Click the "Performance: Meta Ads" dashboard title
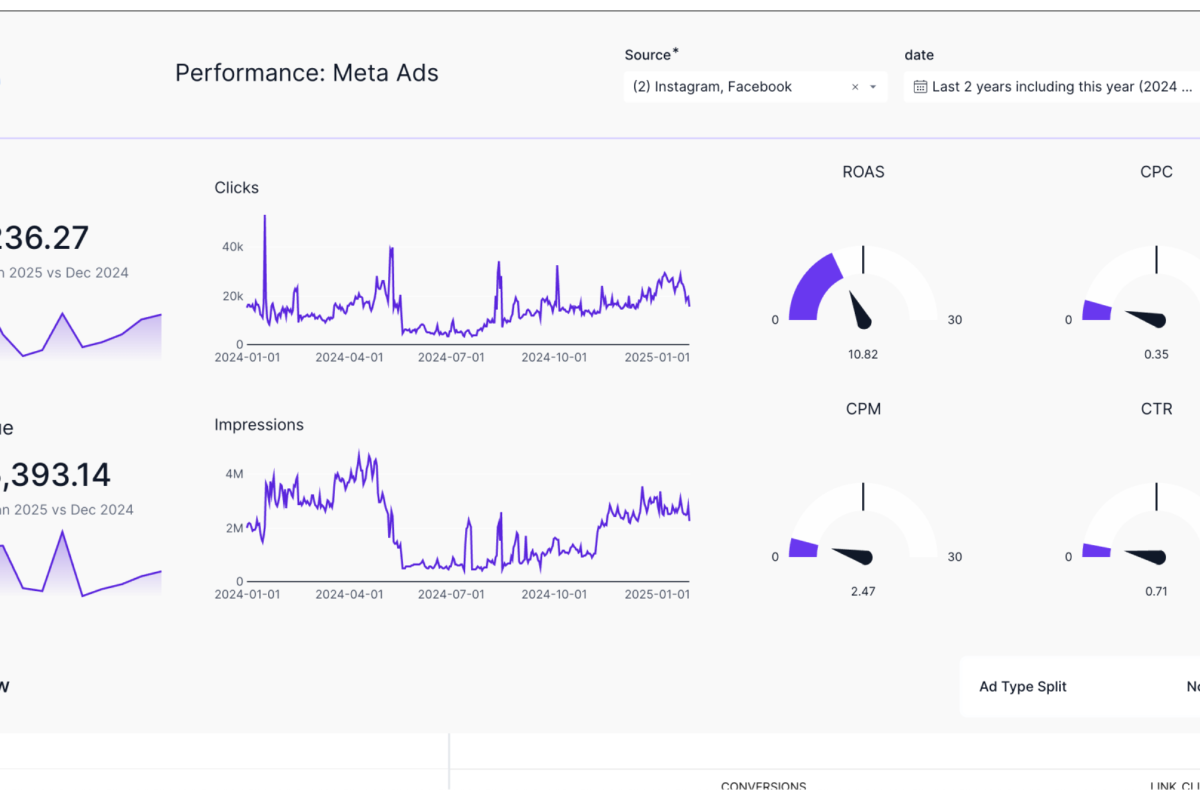The height and width of the screenshot is (800, 1200). (x=306, y=72)
